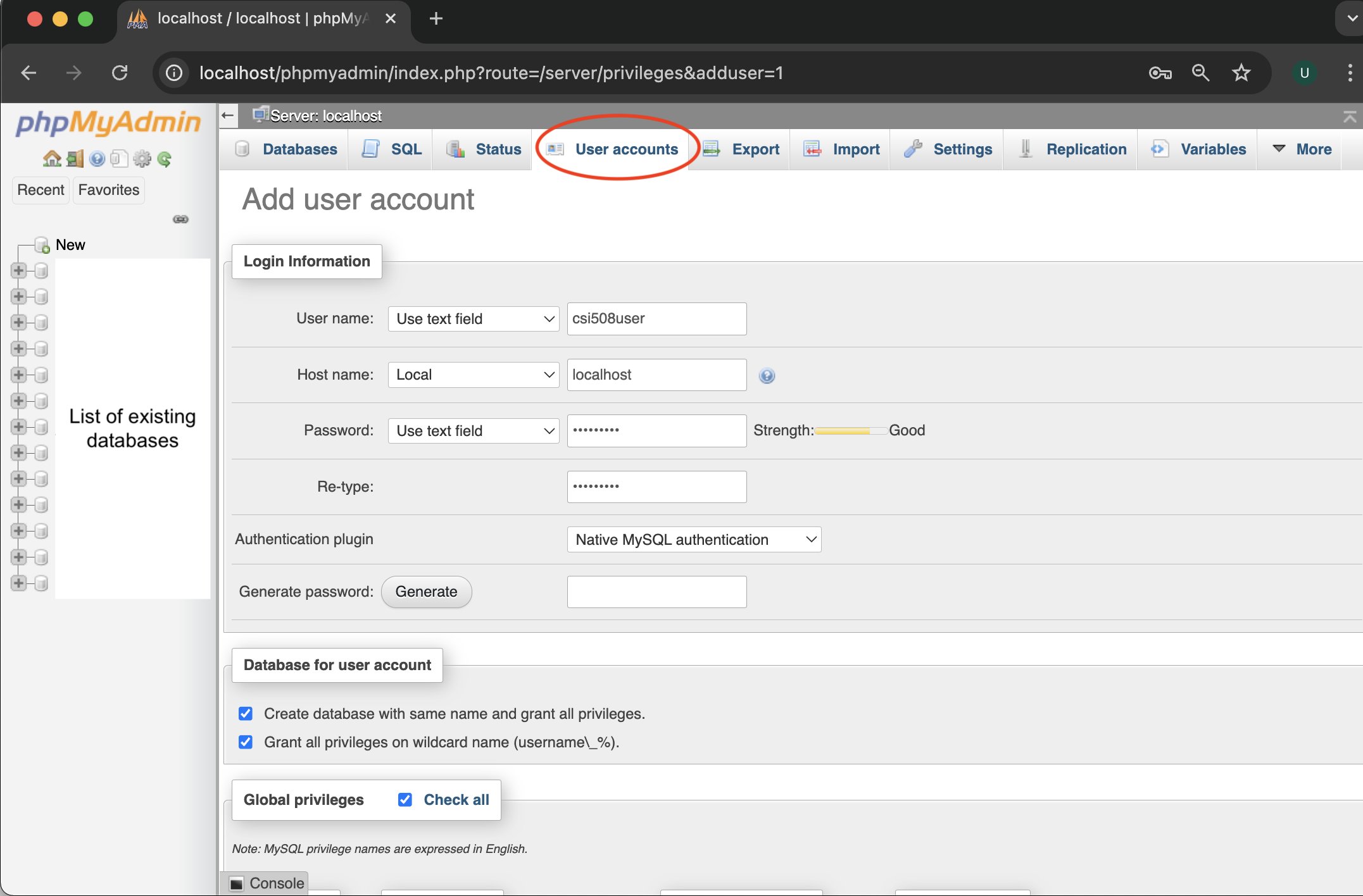Click the link icon below Favorites
The height and width of the screenshot is (896, 1363).
180,219
